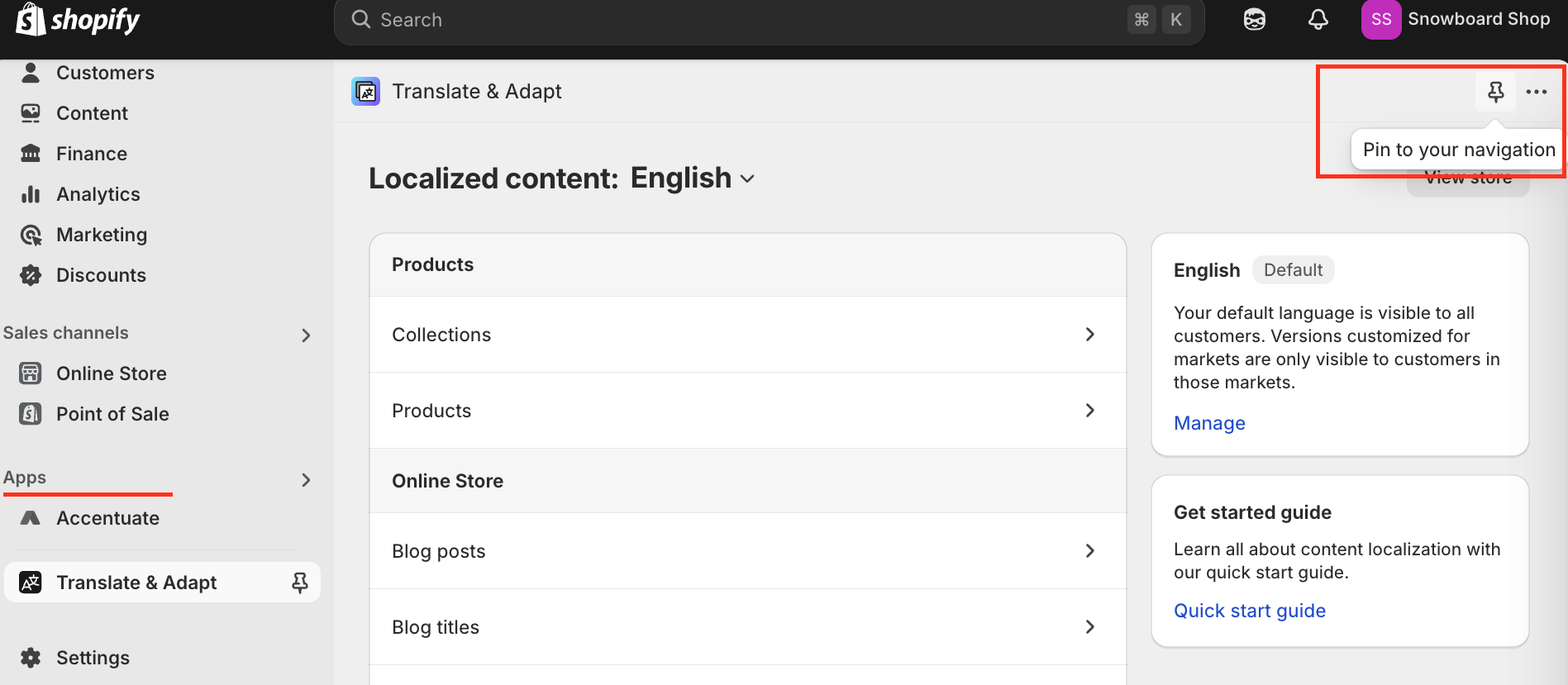Click the Discounts badge icon
Screen dimensions: 1568x685
click(31, 275)
